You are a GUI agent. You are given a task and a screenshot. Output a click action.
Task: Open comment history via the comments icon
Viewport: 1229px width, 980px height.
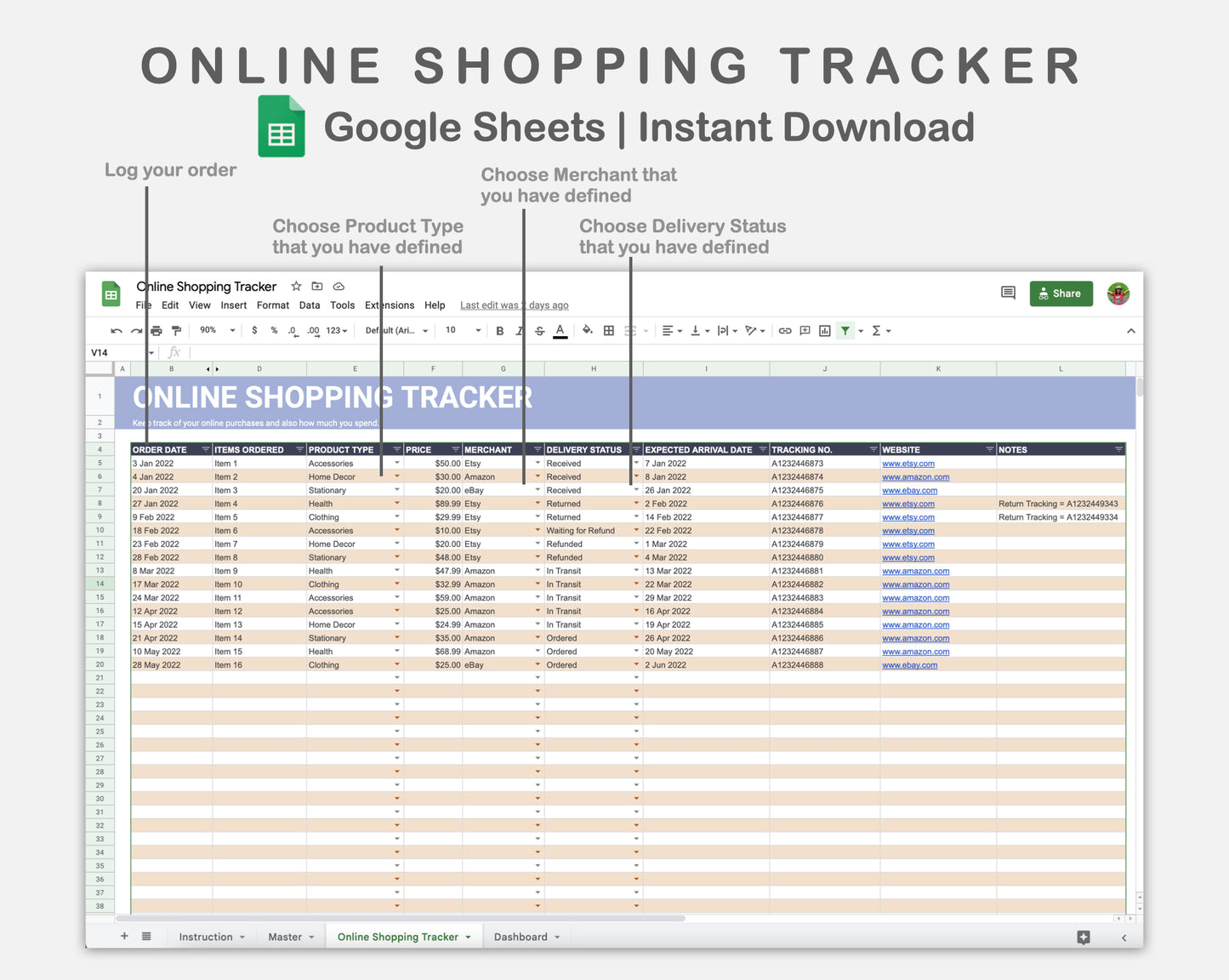1007,293
